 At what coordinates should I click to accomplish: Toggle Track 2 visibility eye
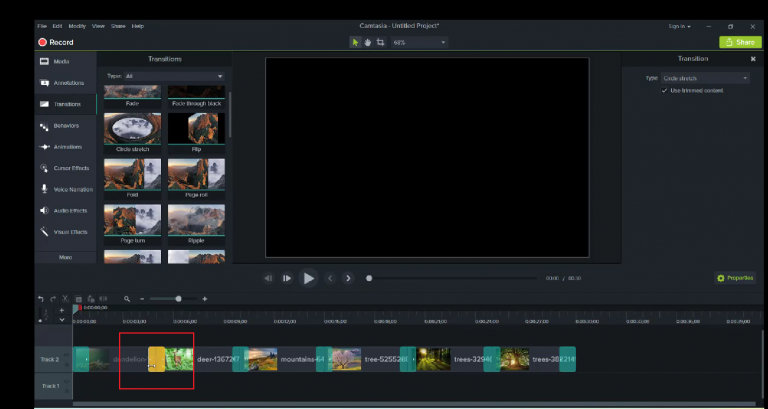coord(67,356)
